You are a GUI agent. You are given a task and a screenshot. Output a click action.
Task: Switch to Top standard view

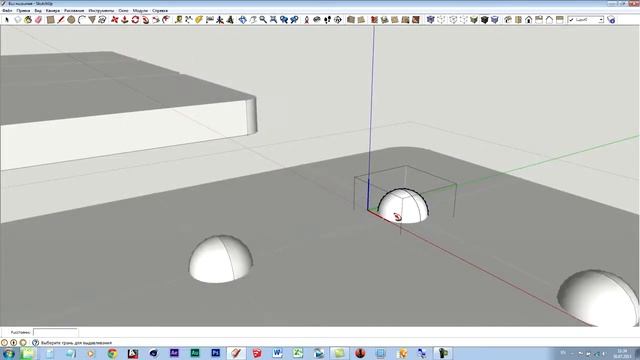click(518, 20)
